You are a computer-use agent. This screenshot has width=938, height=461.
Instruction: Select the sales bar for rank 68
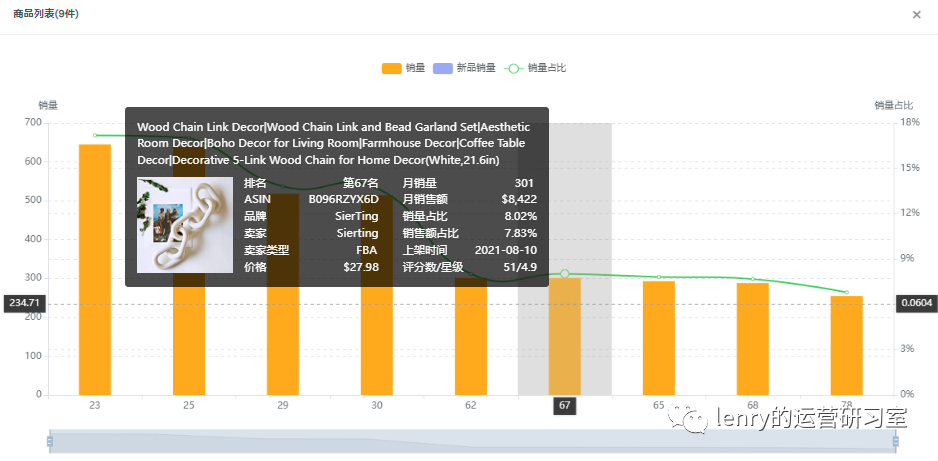(753, 339)
